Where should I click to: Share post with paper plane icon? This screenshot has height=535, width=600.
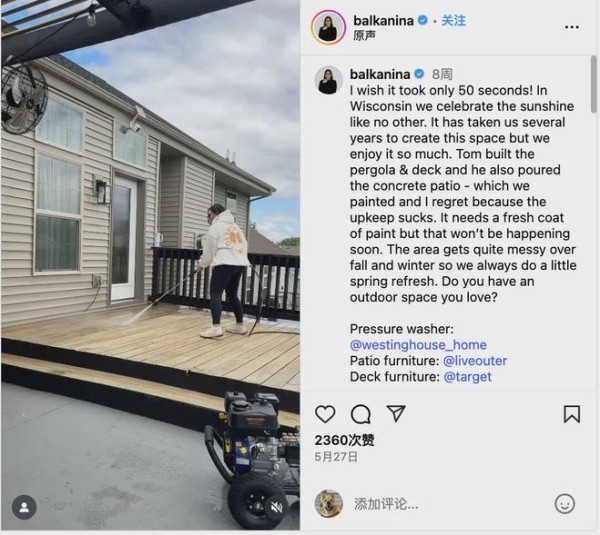coord(396,414)
